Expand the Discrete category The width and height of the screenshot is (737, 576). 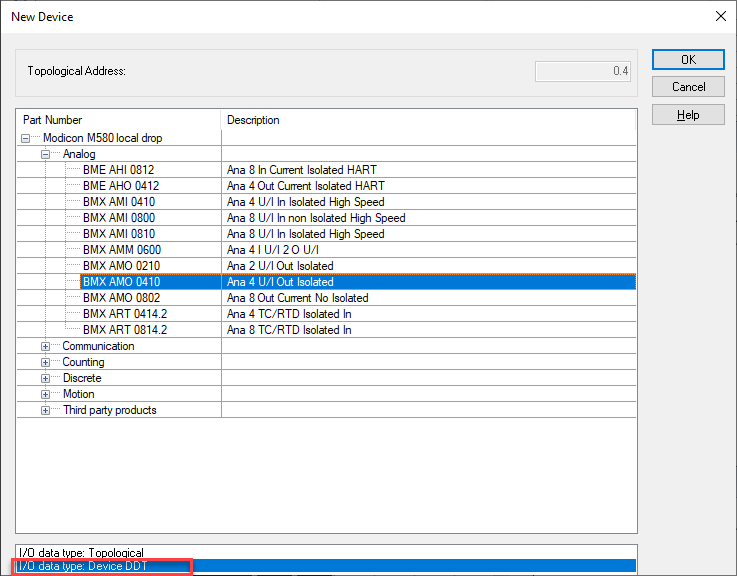(45, 379)
